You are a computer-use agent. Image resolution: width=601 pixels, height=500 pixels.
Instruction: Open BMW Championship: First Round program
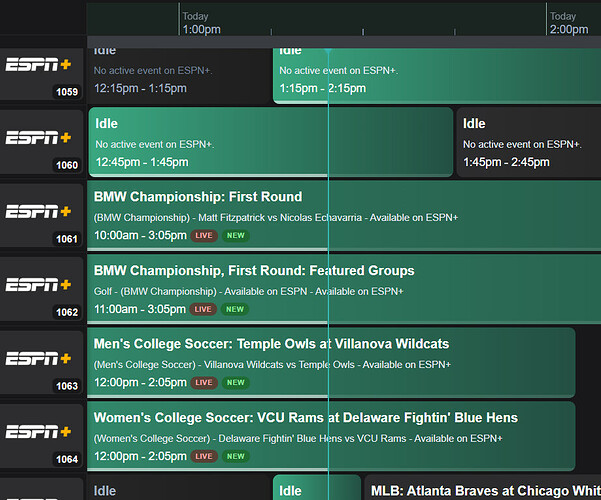[344, 216]
